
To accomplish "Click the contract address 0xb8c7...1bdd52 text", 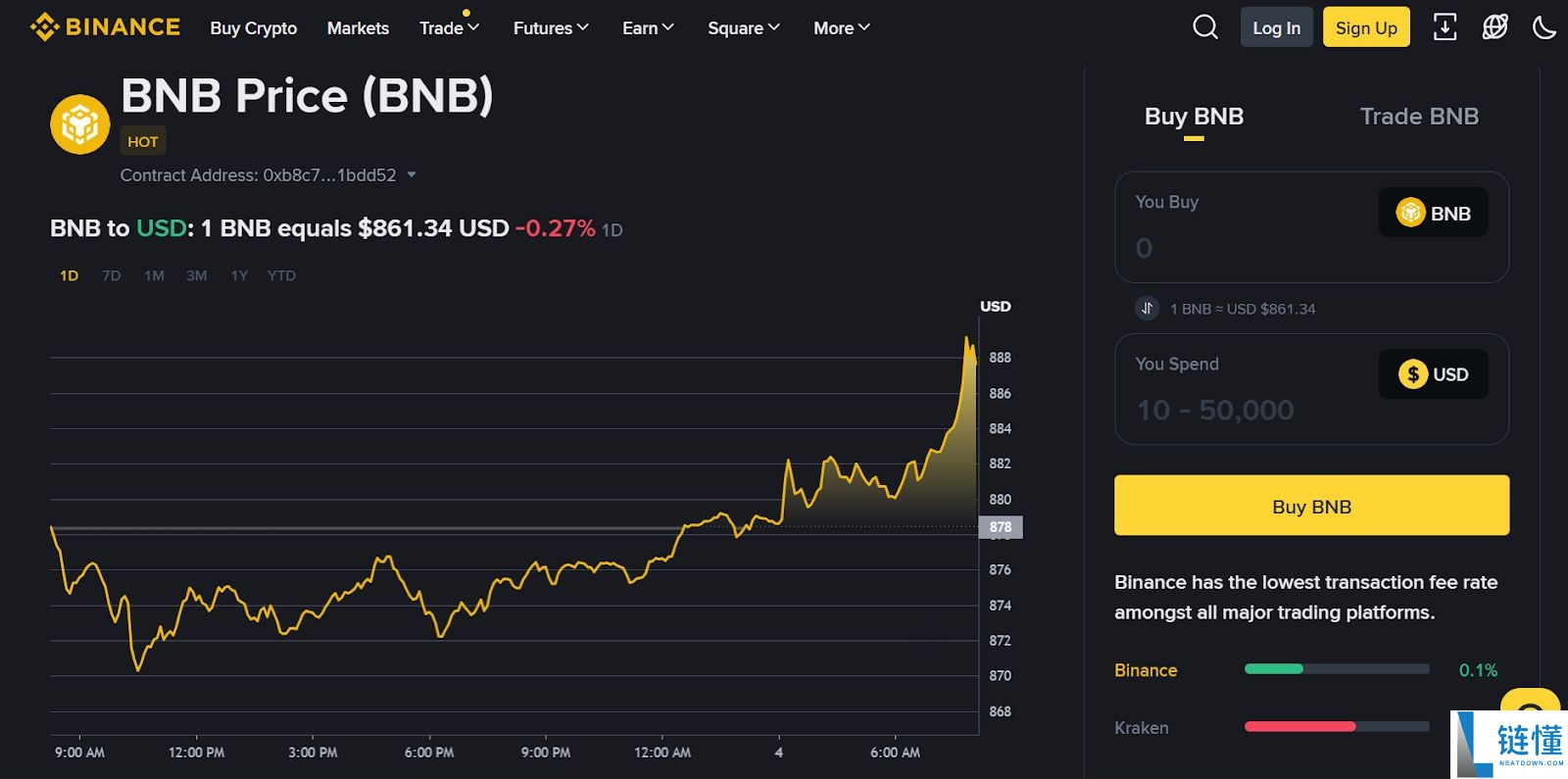I will click(329, 175).
